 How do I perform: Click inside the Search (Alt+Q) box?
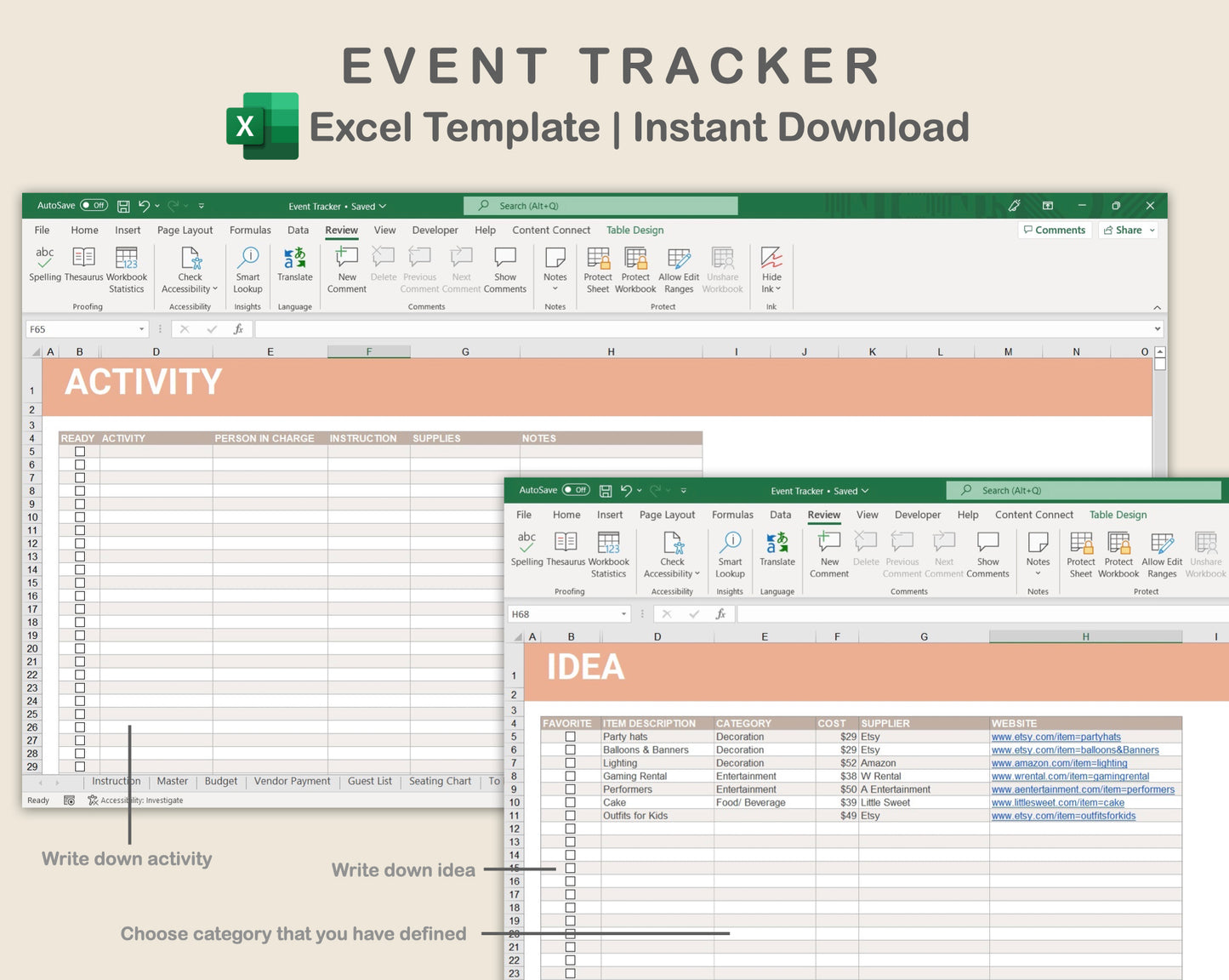(x=600, y=205)
